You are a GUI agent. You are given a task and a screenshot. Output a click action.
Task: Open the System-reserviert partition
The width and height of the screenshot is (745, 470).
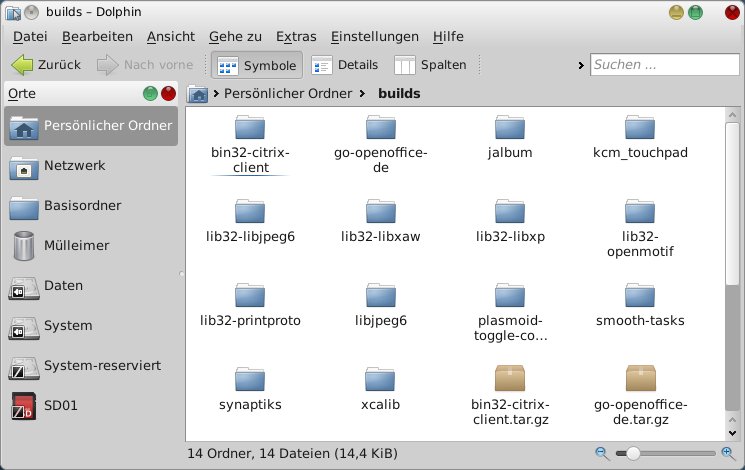point(91,365)
